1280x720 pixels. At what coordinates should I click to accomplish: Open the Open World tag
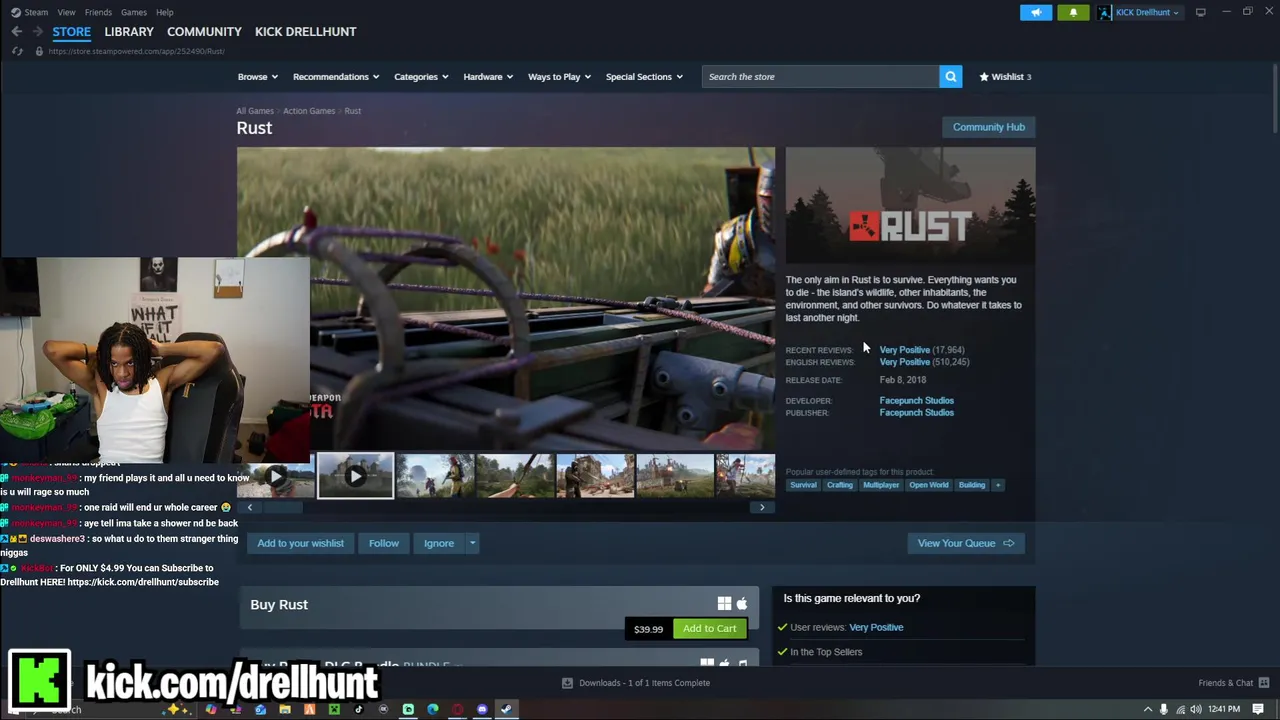pos(929,485)
